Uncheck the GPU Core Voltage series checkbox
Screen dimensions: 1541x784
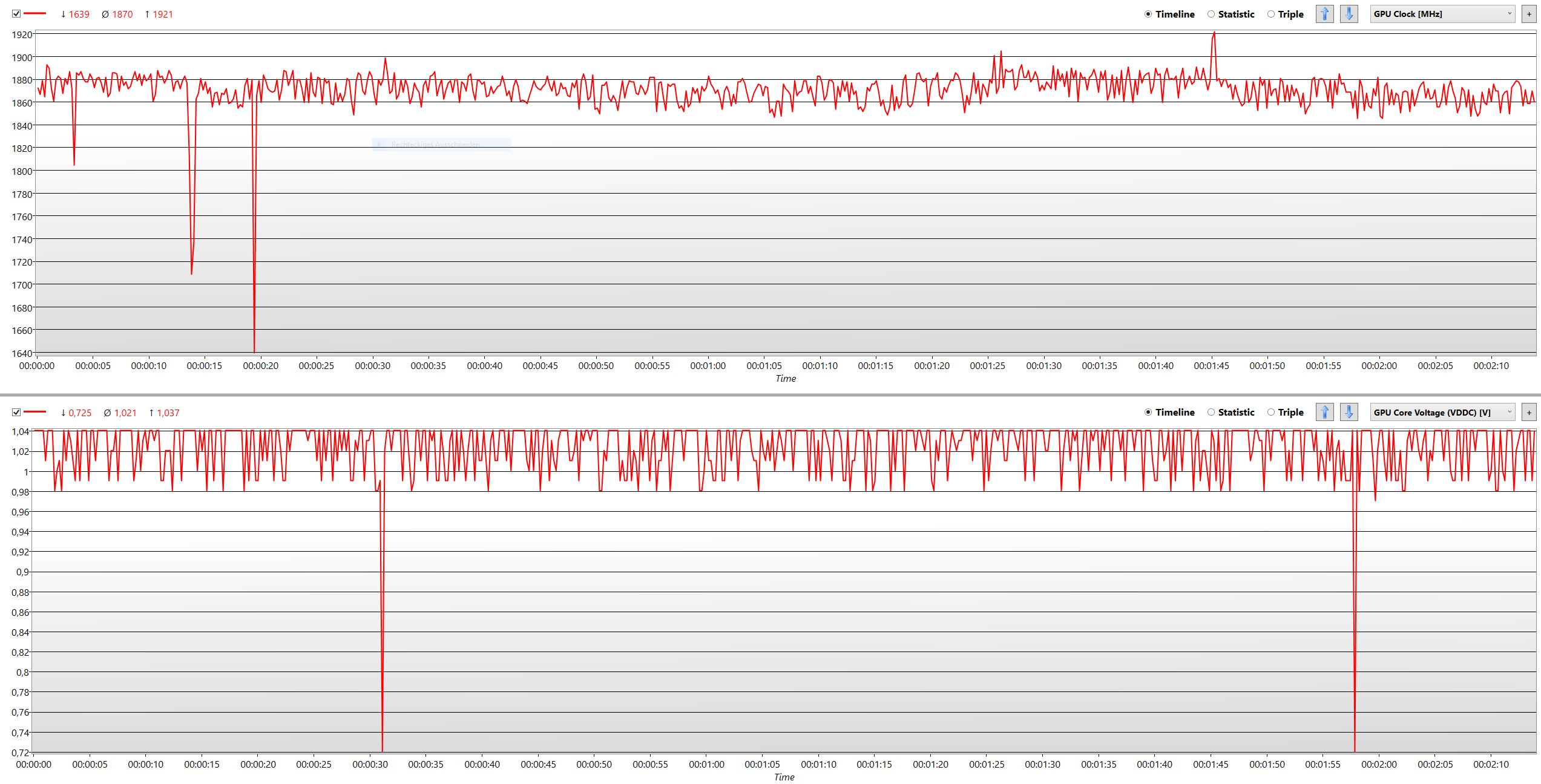click(16, 413)
